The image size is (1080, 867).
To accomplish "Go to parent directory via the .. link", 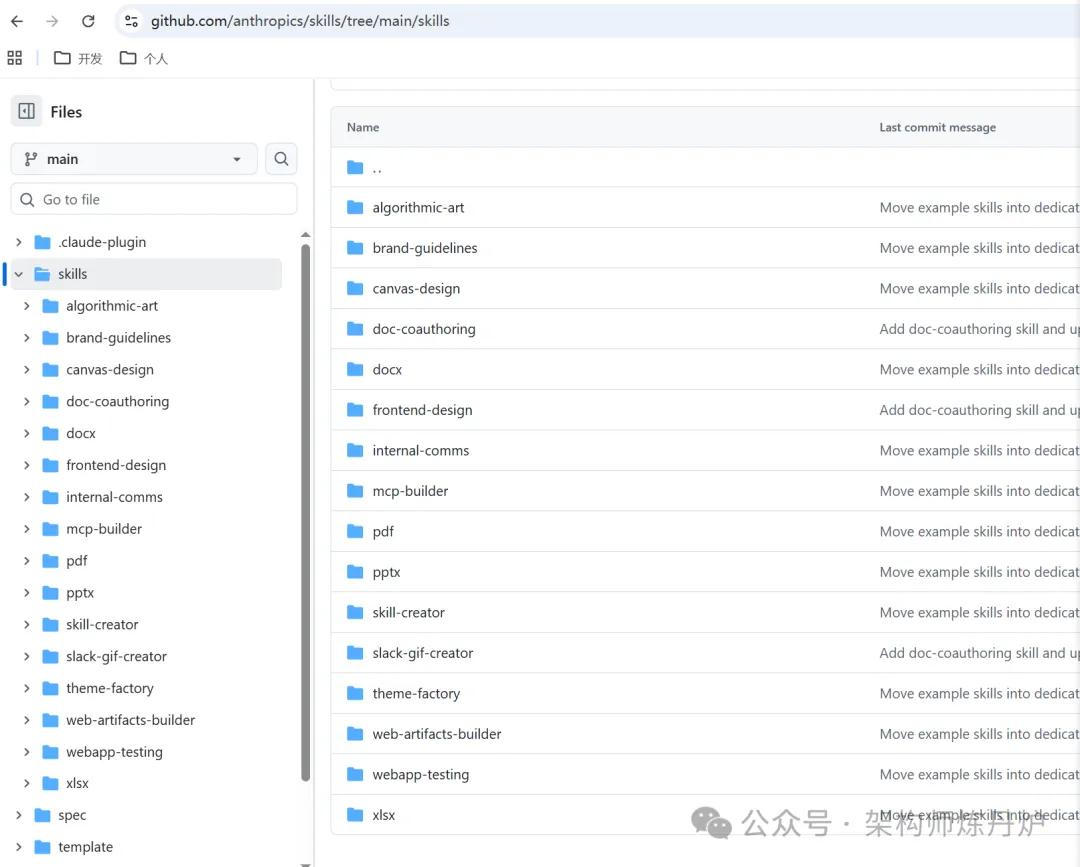I will point(377,168).
